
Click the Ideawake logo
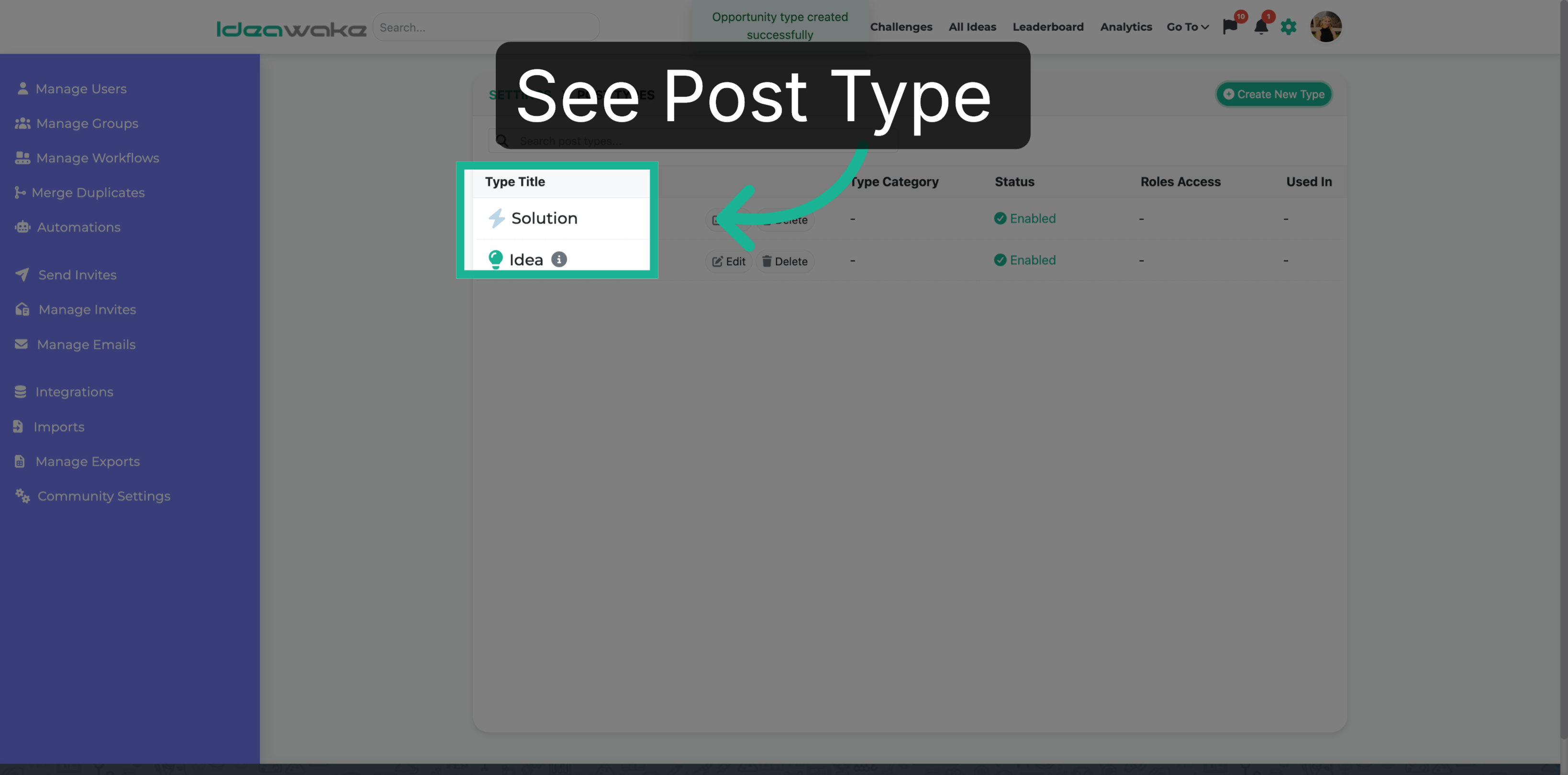point(291,29)
